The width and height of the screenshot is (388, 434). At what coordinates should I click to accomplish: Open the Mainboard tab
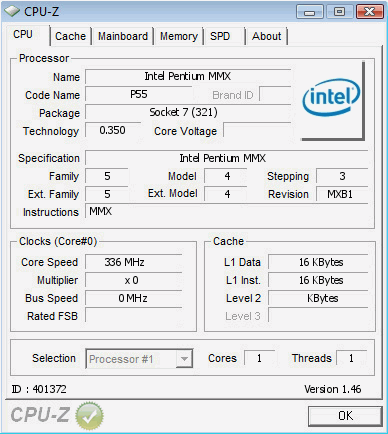tap(123, 36)
